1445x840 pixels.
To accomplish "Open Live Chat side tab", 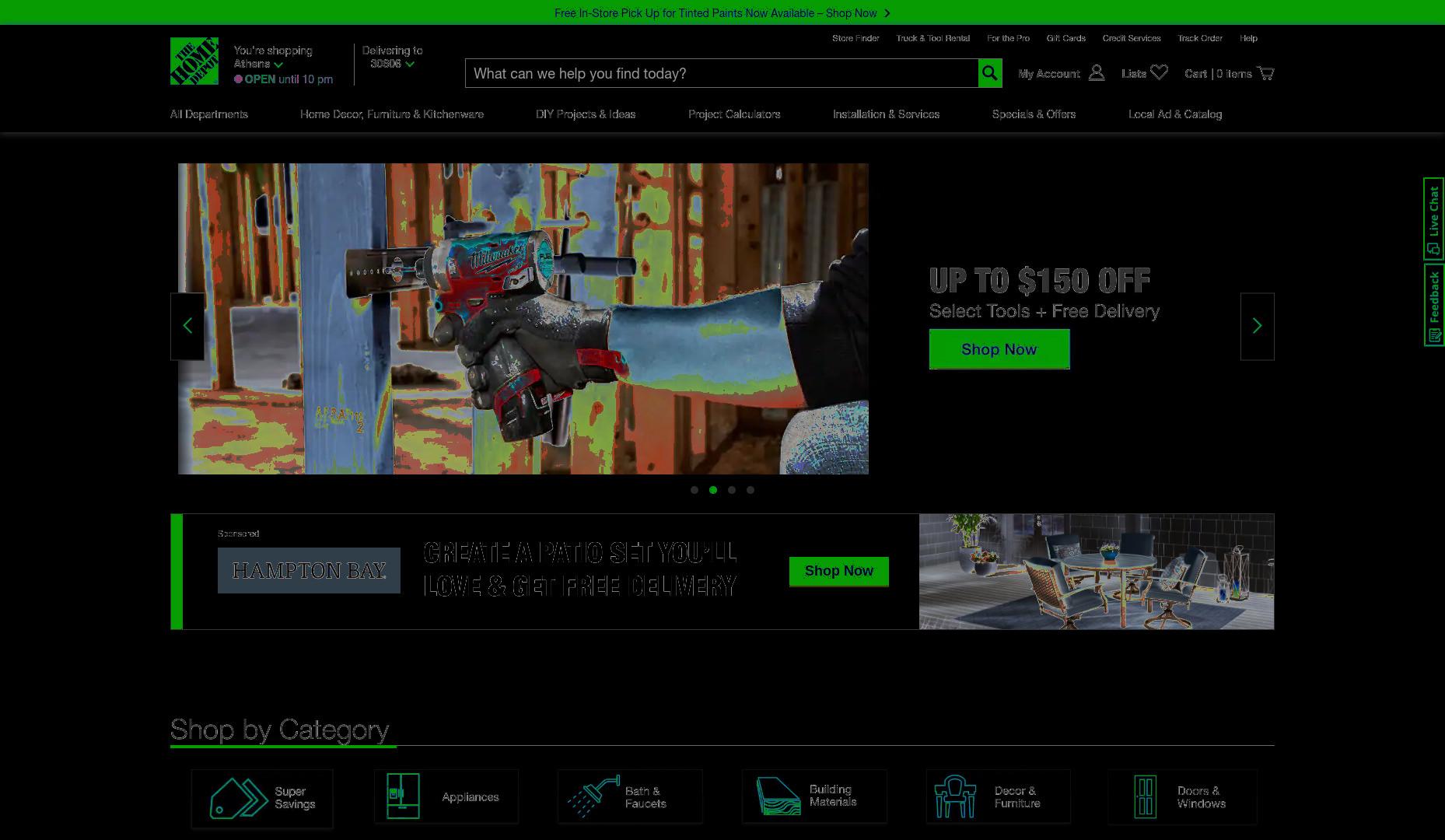I will click(1434, 219).
